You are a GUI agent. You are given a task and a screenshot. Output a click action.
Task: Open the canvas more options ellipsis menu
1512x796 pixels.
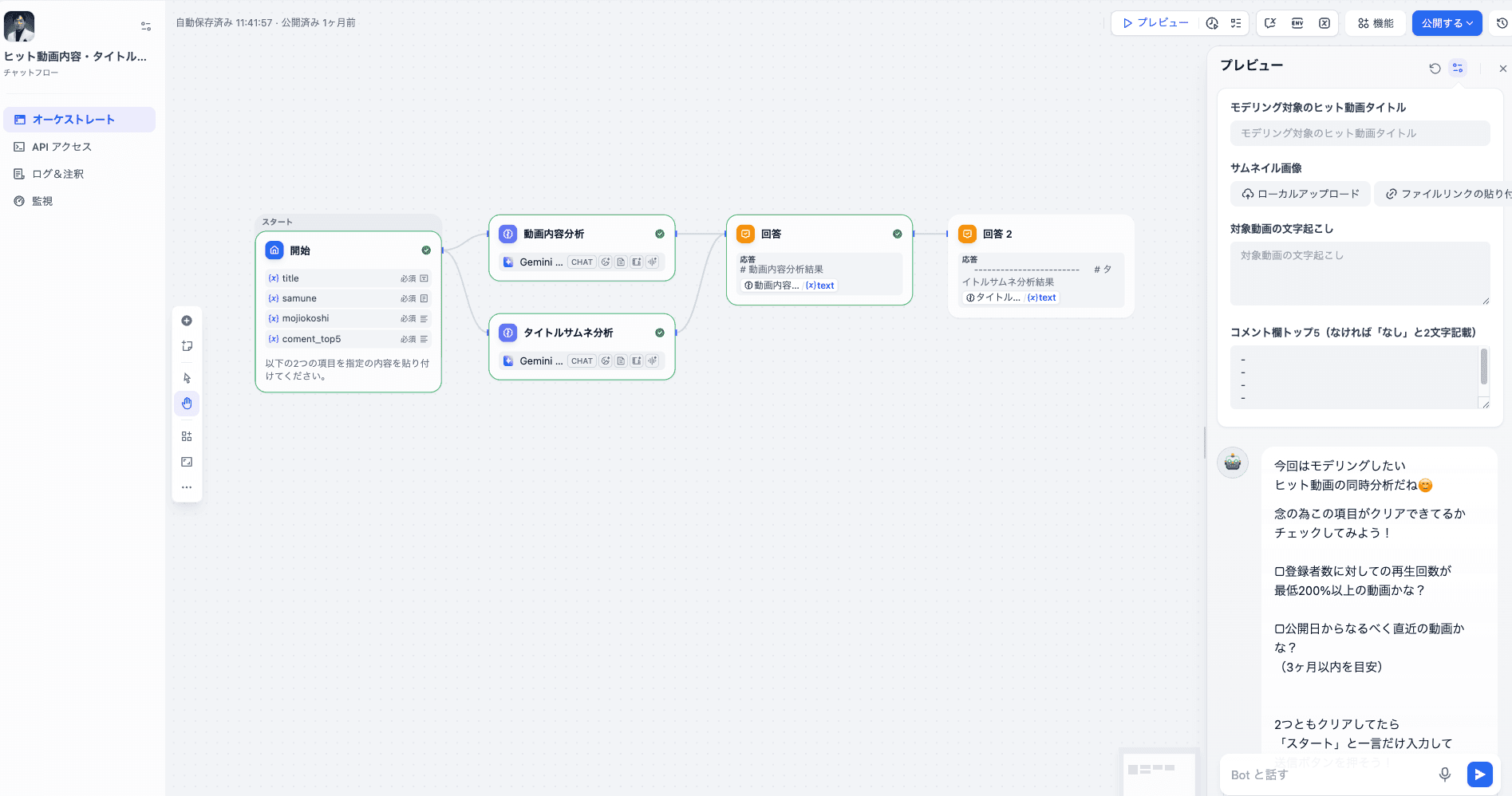(x=187, y=487)
